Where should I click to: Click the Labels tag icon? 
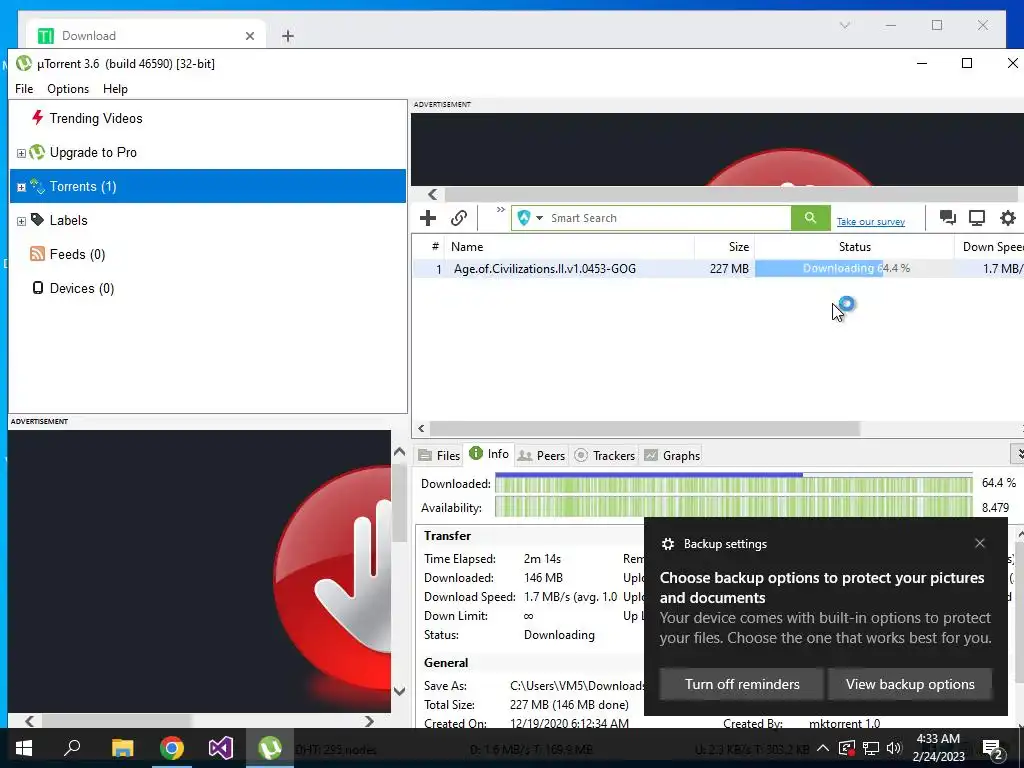[37, 220]
